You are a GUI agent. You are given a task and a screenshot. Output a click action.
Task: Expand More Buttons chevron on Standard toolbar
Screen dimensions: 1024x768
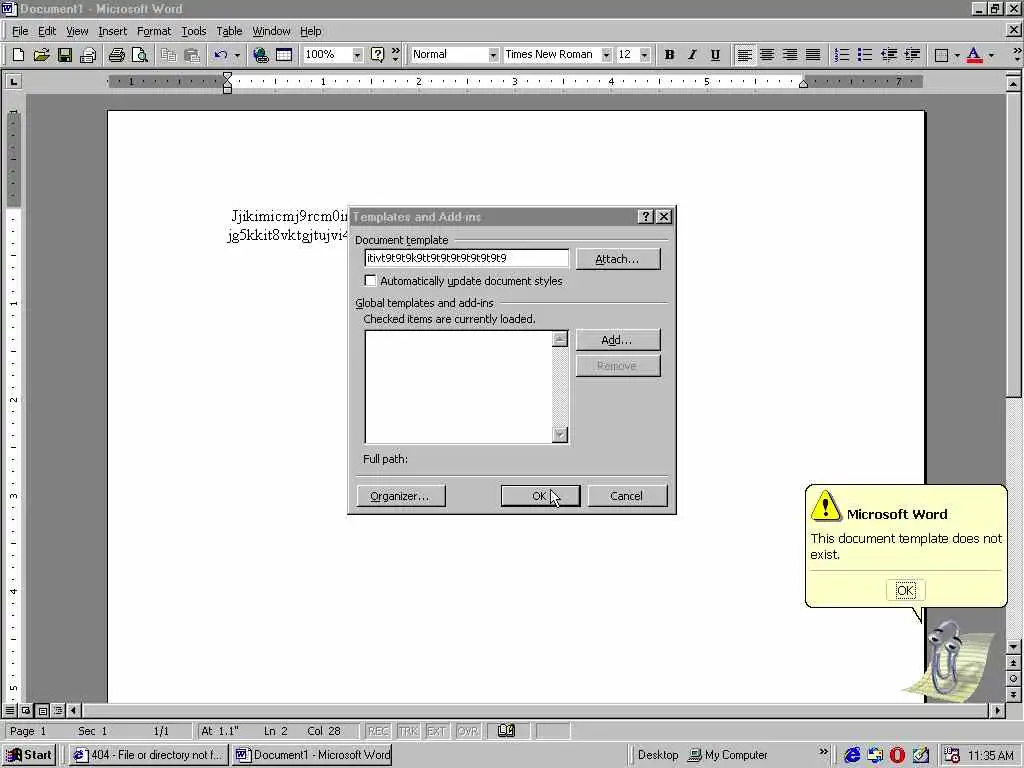click(x=396, y=55)
